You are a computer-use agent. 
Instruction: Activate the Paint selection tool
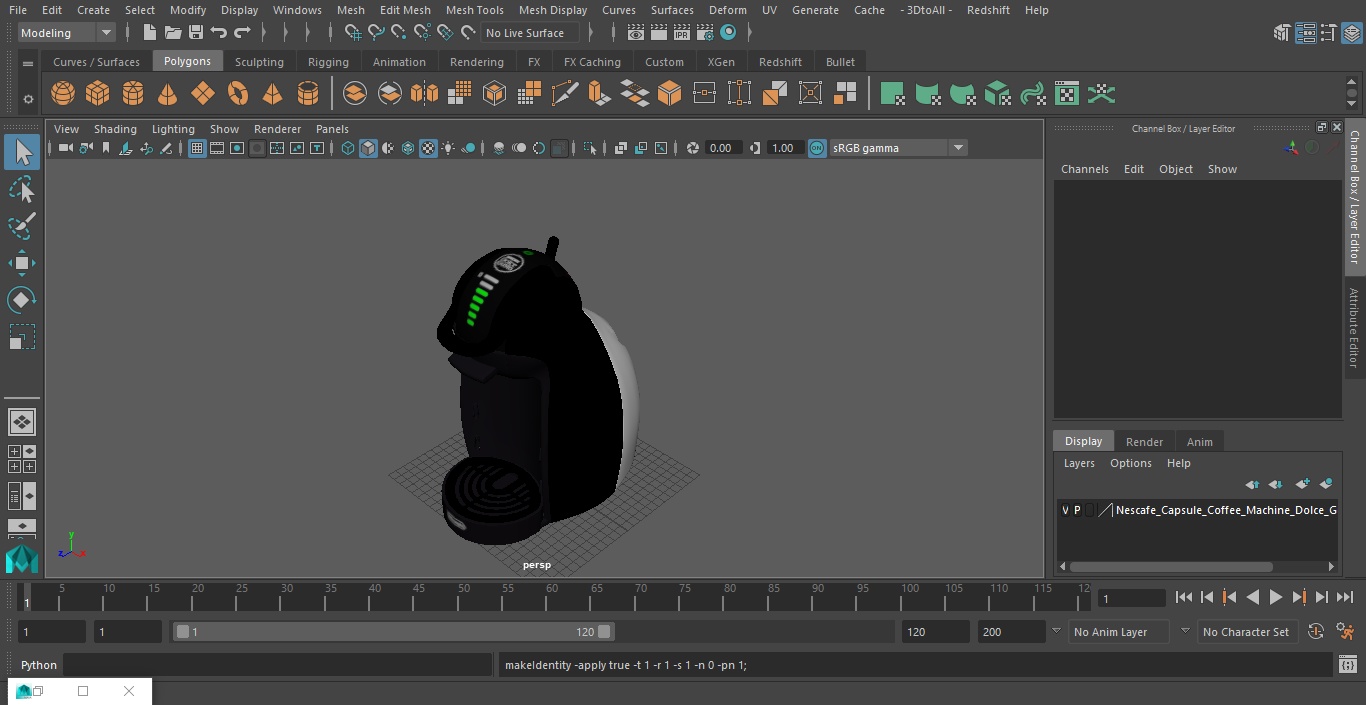click(22, 226)
